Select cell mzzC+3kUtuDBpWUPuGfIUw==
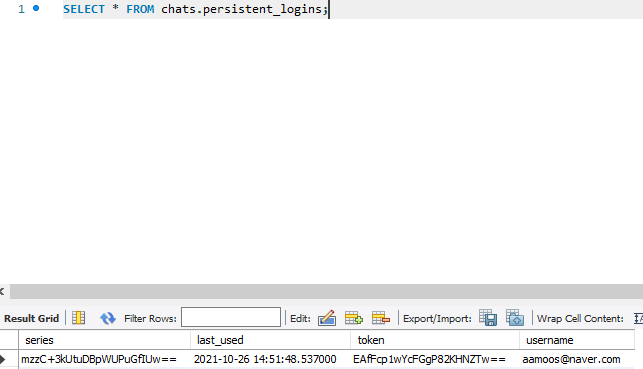 pyautogui.click(x=105, y=359)
